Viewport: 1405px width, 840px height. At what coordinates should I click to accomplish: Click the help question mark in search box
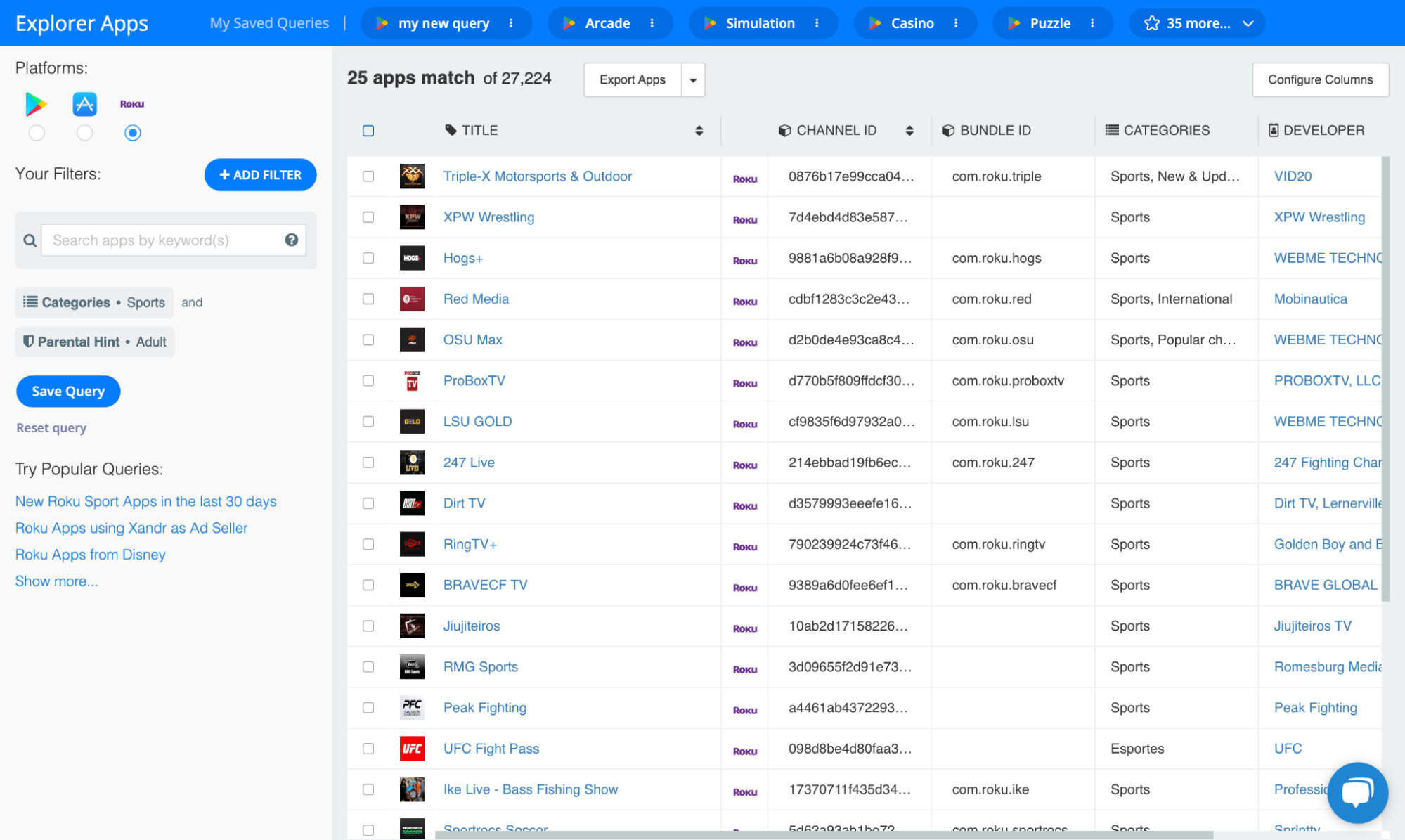(x=292, y=240)
